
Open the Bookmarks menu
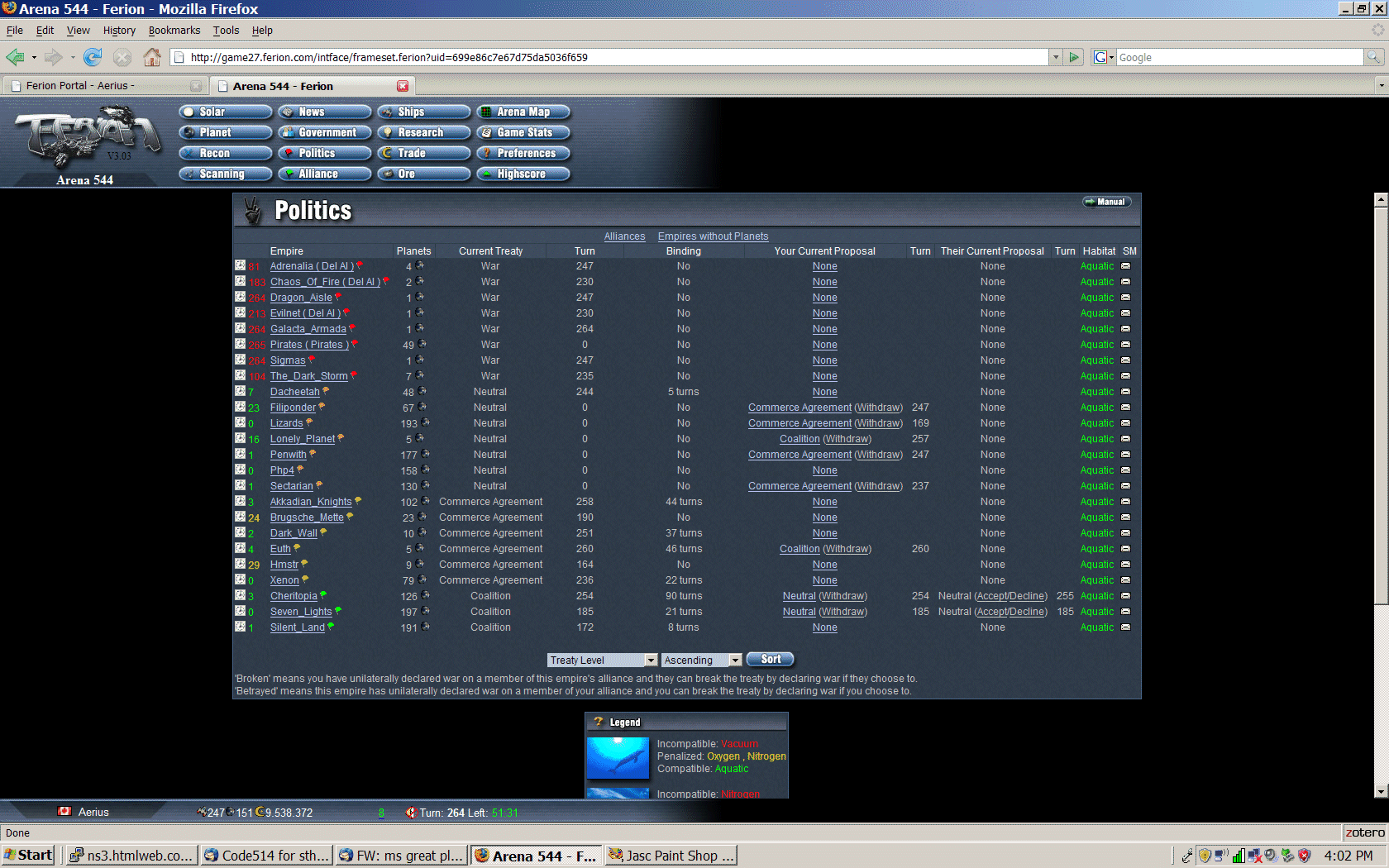(174, 31)
